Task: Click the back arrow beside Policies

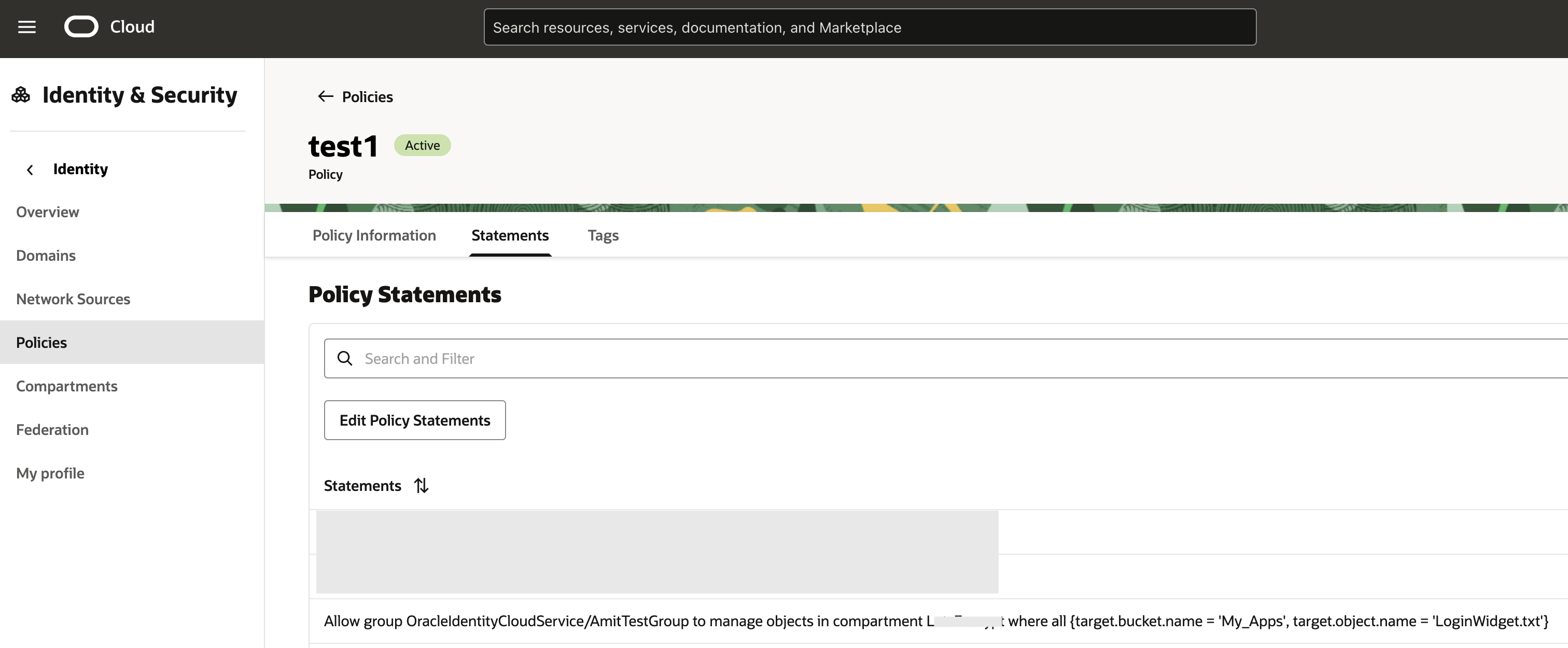Action: [326, 96]
